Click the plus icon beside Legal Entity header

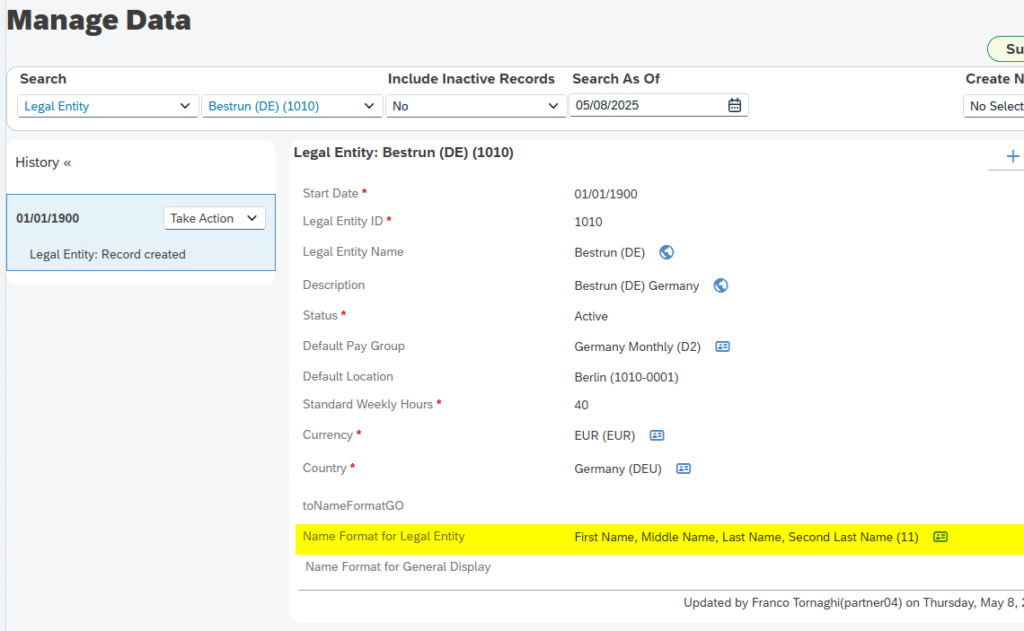tap(1012, 156)
